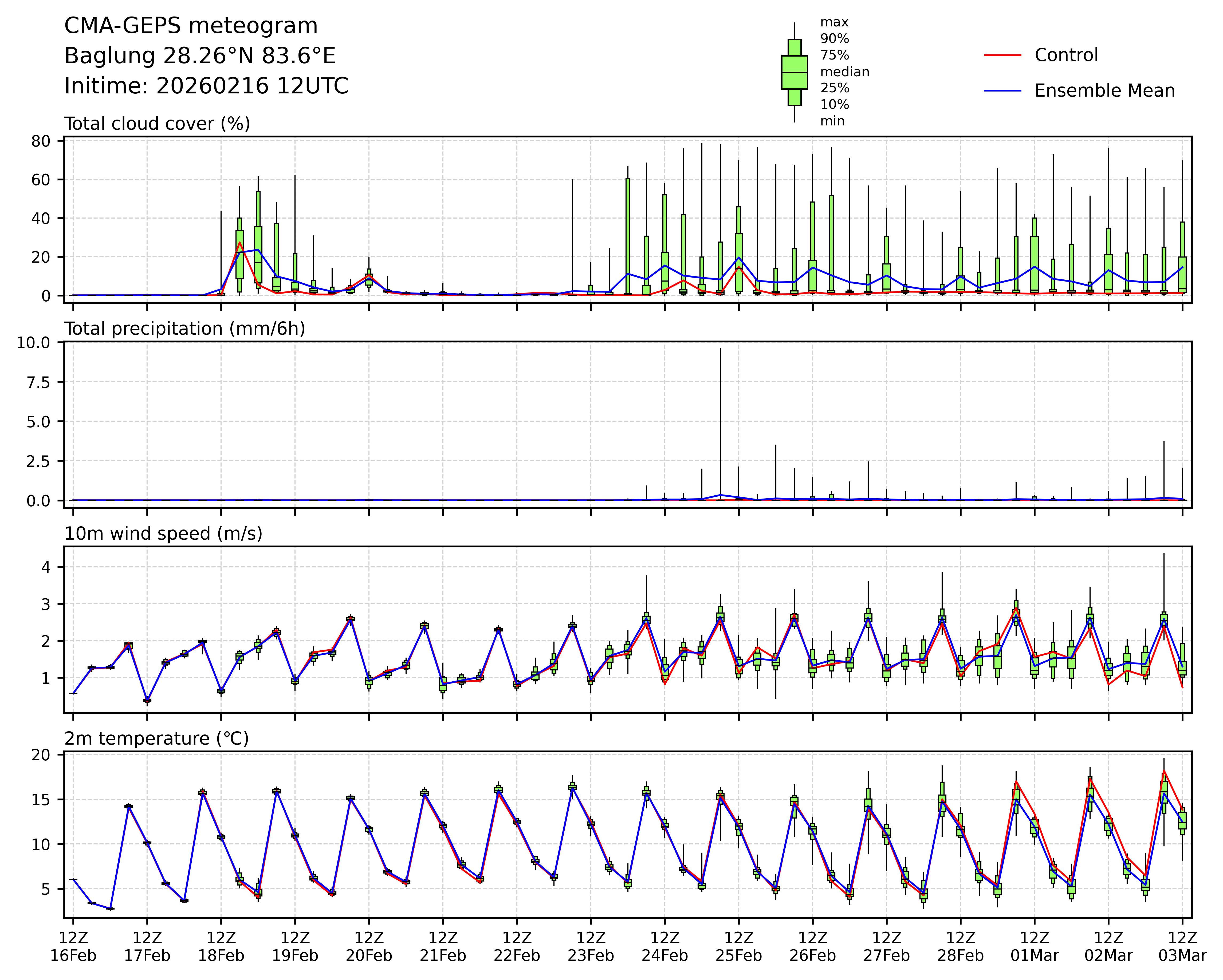Click the '2m temperature (℃)' panel title
1223x980 pixels.
156,739
